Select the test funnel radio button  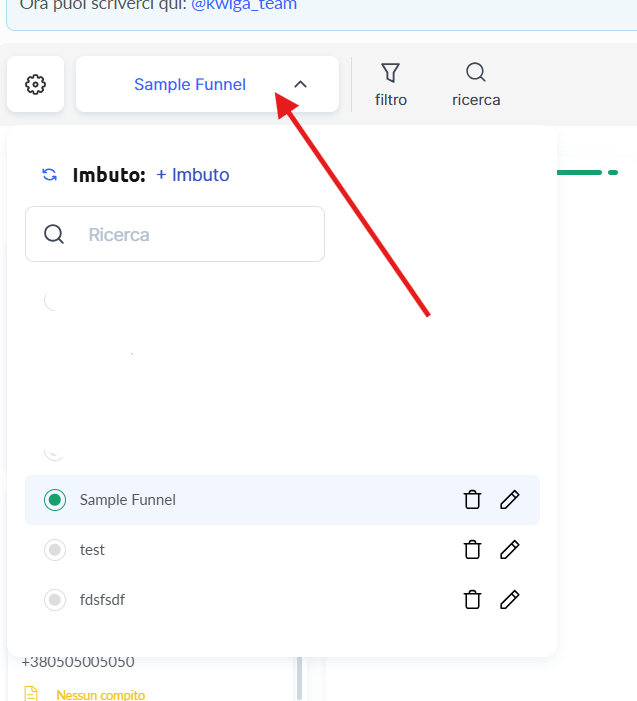(55, 550)
